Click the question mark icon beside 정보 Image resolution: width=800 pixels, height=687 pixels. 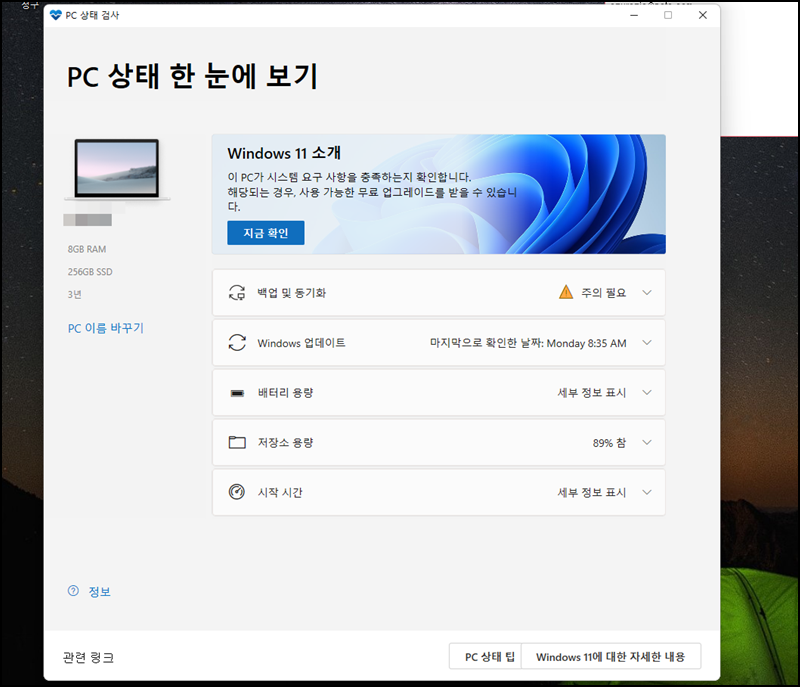(73, 591)
